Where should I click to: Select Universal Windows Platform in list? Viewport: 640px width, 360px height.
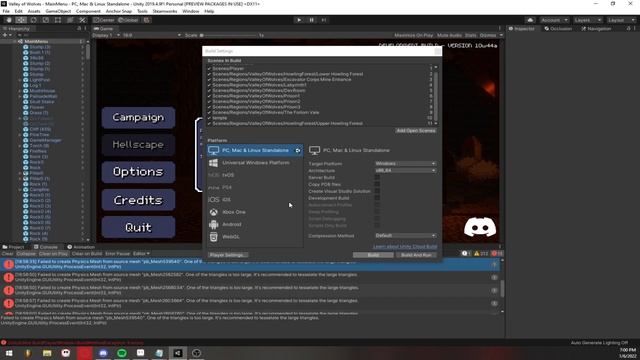click(255, 162)
